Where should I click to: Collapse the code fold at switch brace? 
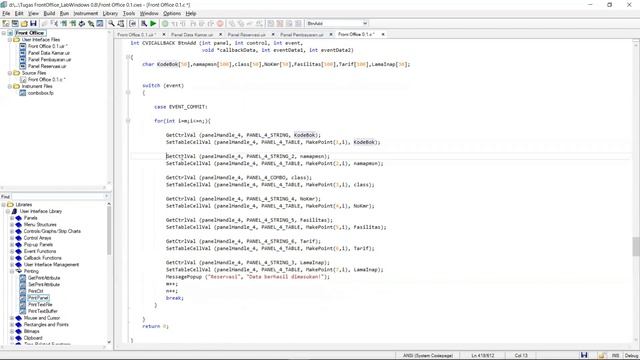(128, 93)
